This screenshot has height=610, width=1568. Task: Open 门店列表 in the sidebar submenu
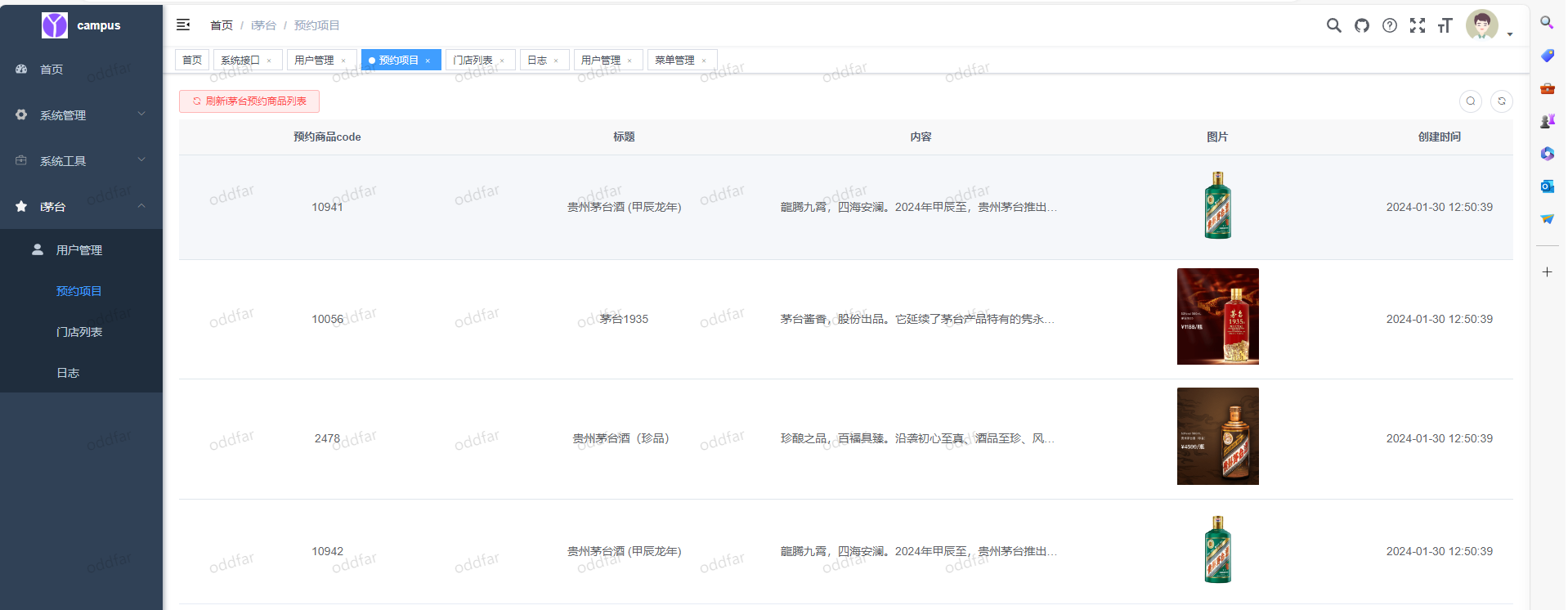click(82, 332)
